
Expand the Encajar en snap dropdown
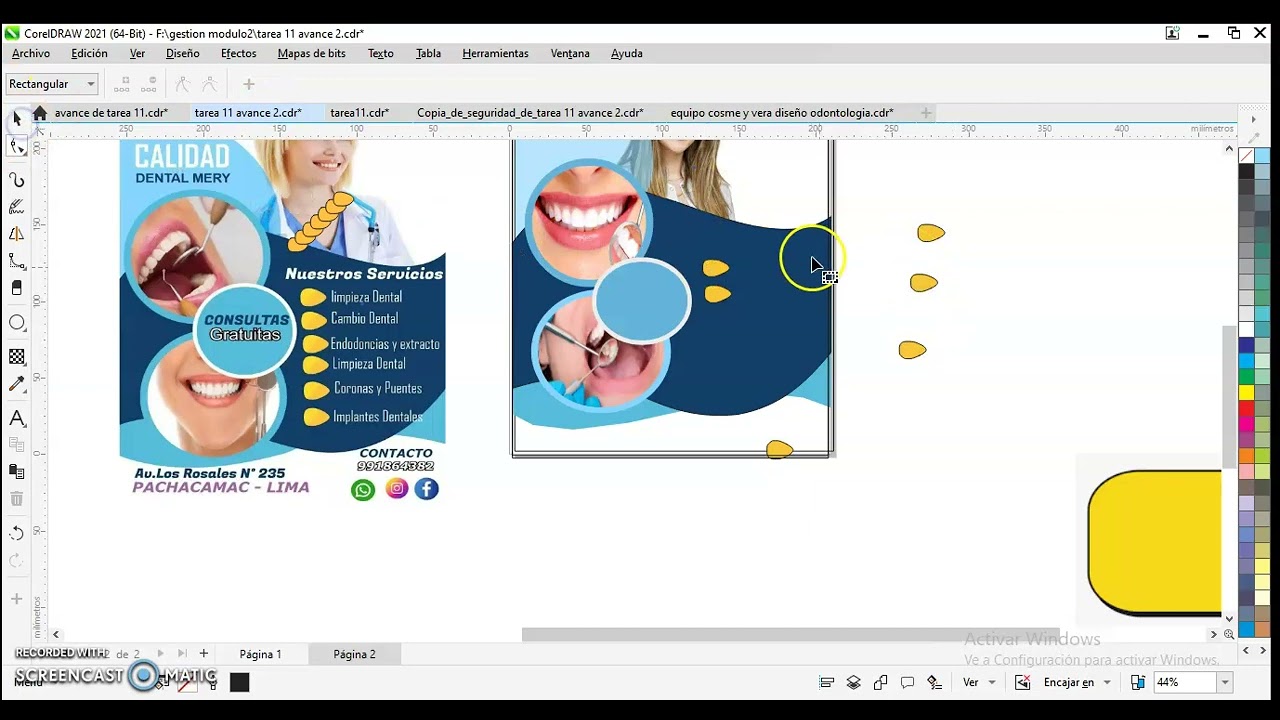(x=1107, y=682)
